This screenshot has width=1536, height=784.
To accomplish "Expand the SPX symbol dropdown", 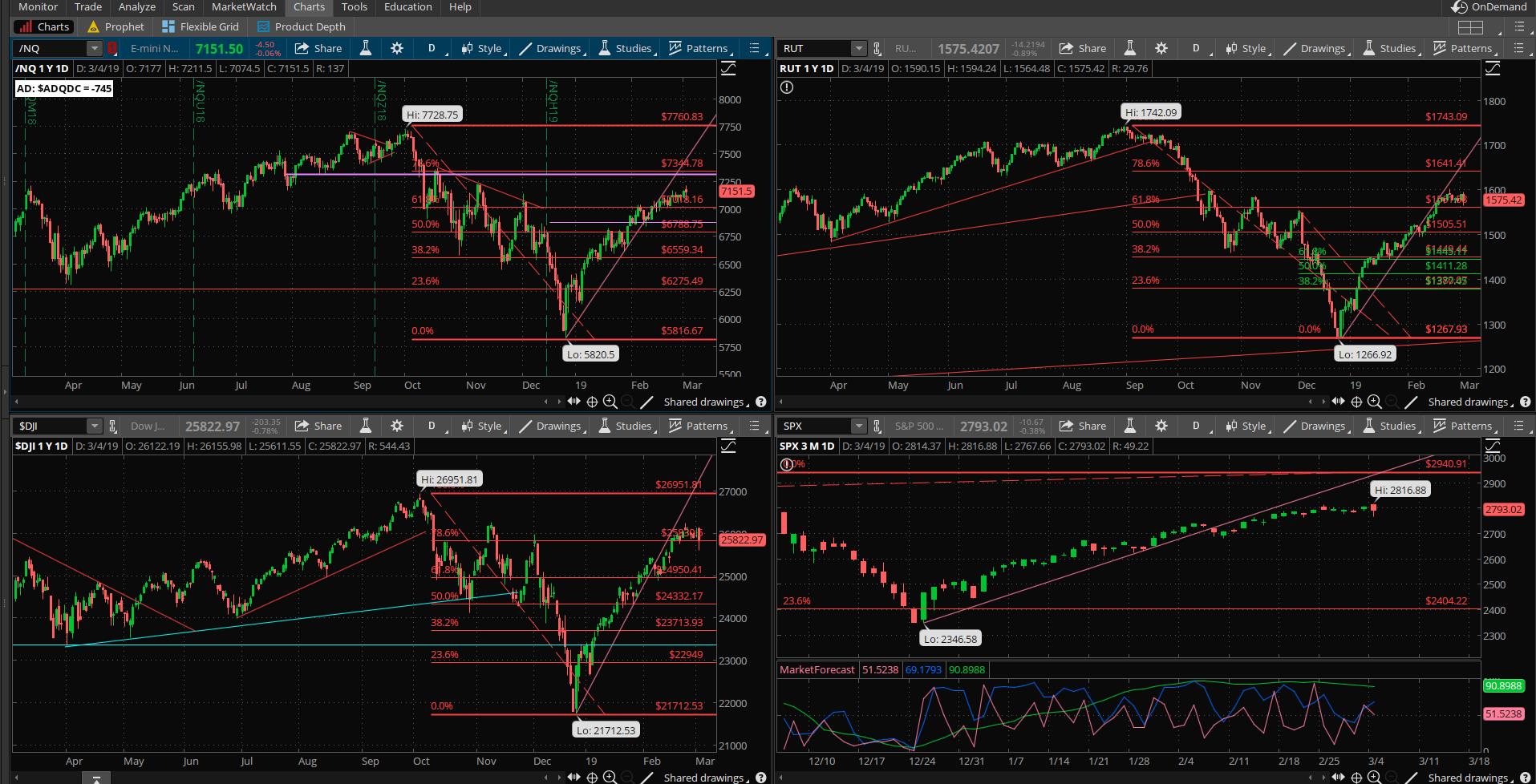I will tap(859, 426).
